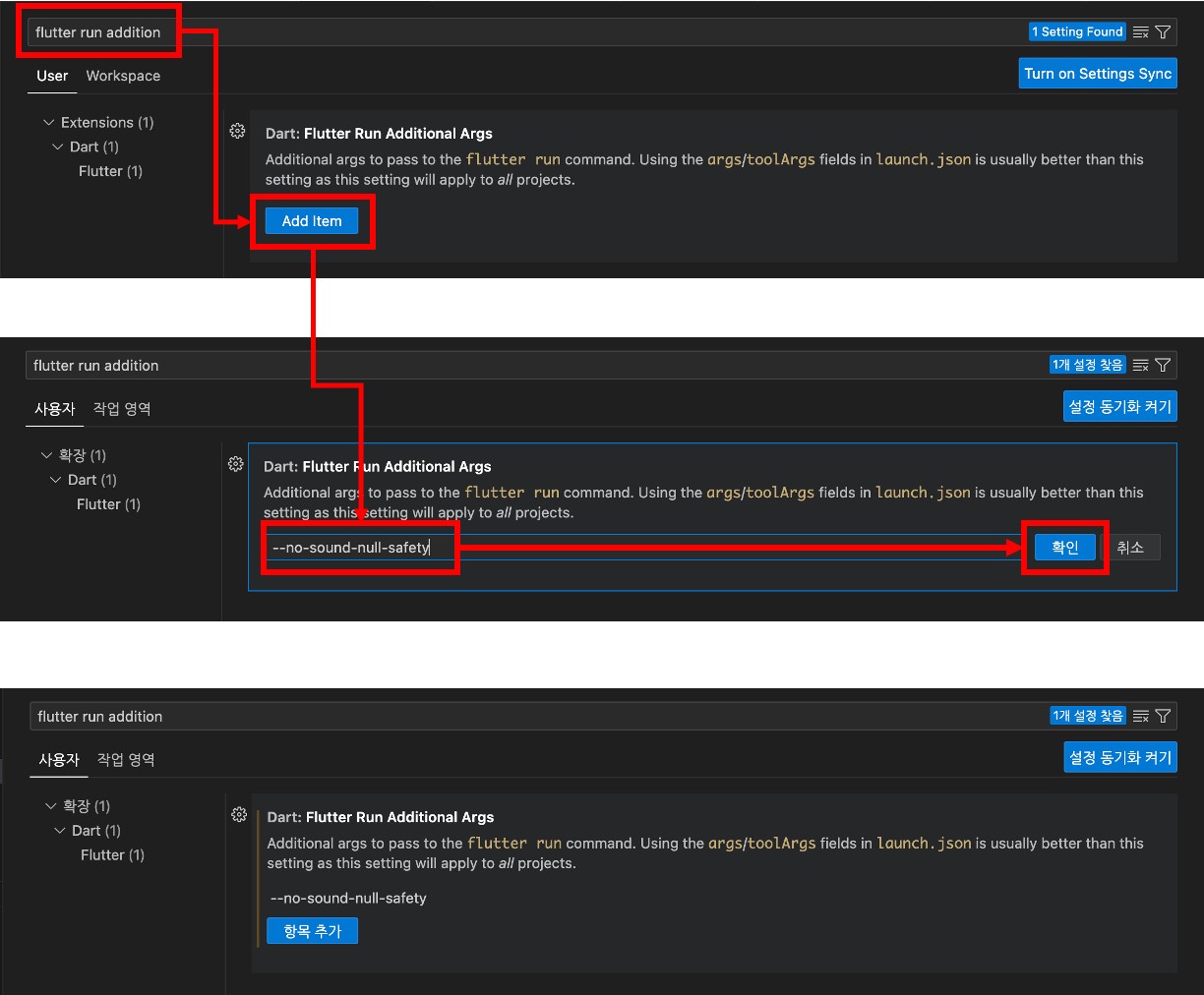Image resolution: width=1204 pixels, height=995 pixels.
Task: Click 설정 동기화 켜기 in the bottom panel
Action: pyautogui.click(x=1120, y=758)
